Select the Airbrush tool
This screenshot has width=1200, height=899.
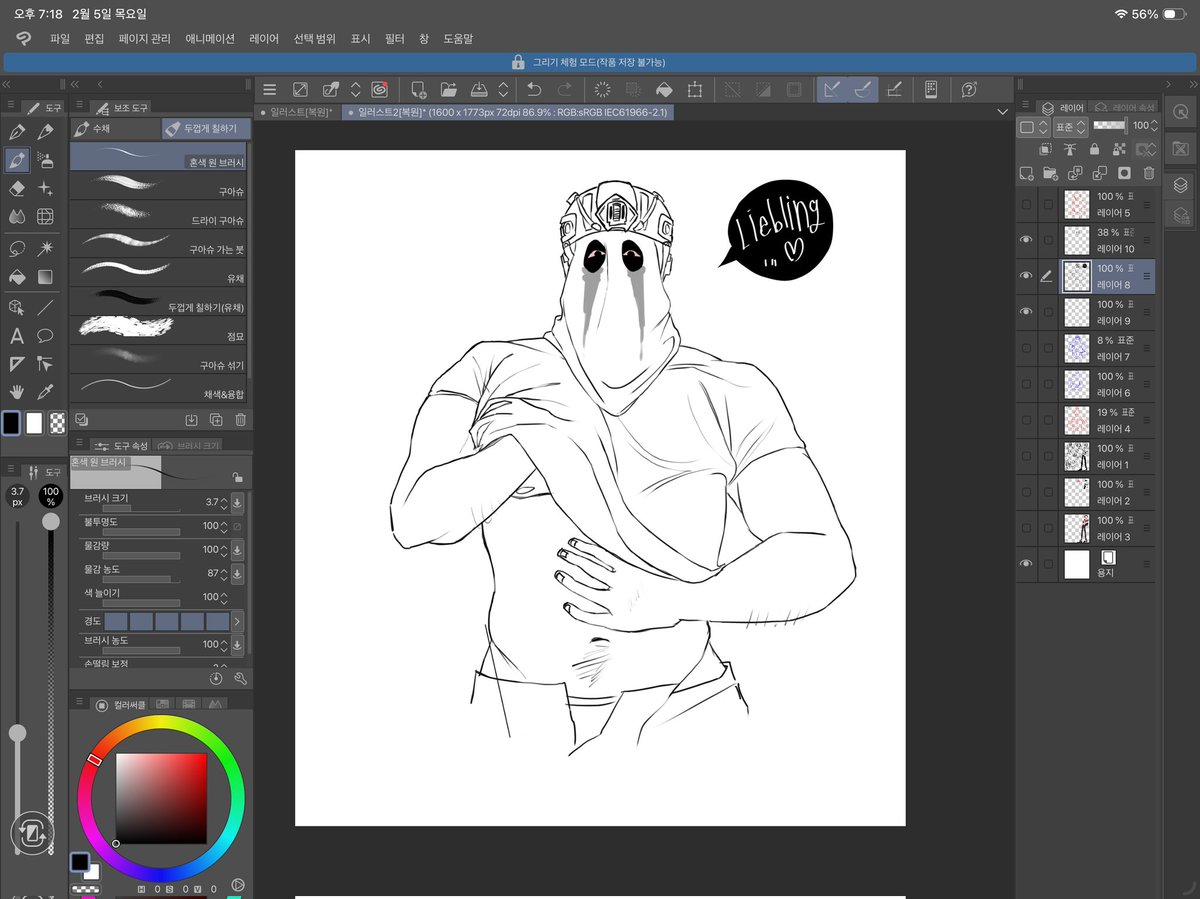point(45,159)
